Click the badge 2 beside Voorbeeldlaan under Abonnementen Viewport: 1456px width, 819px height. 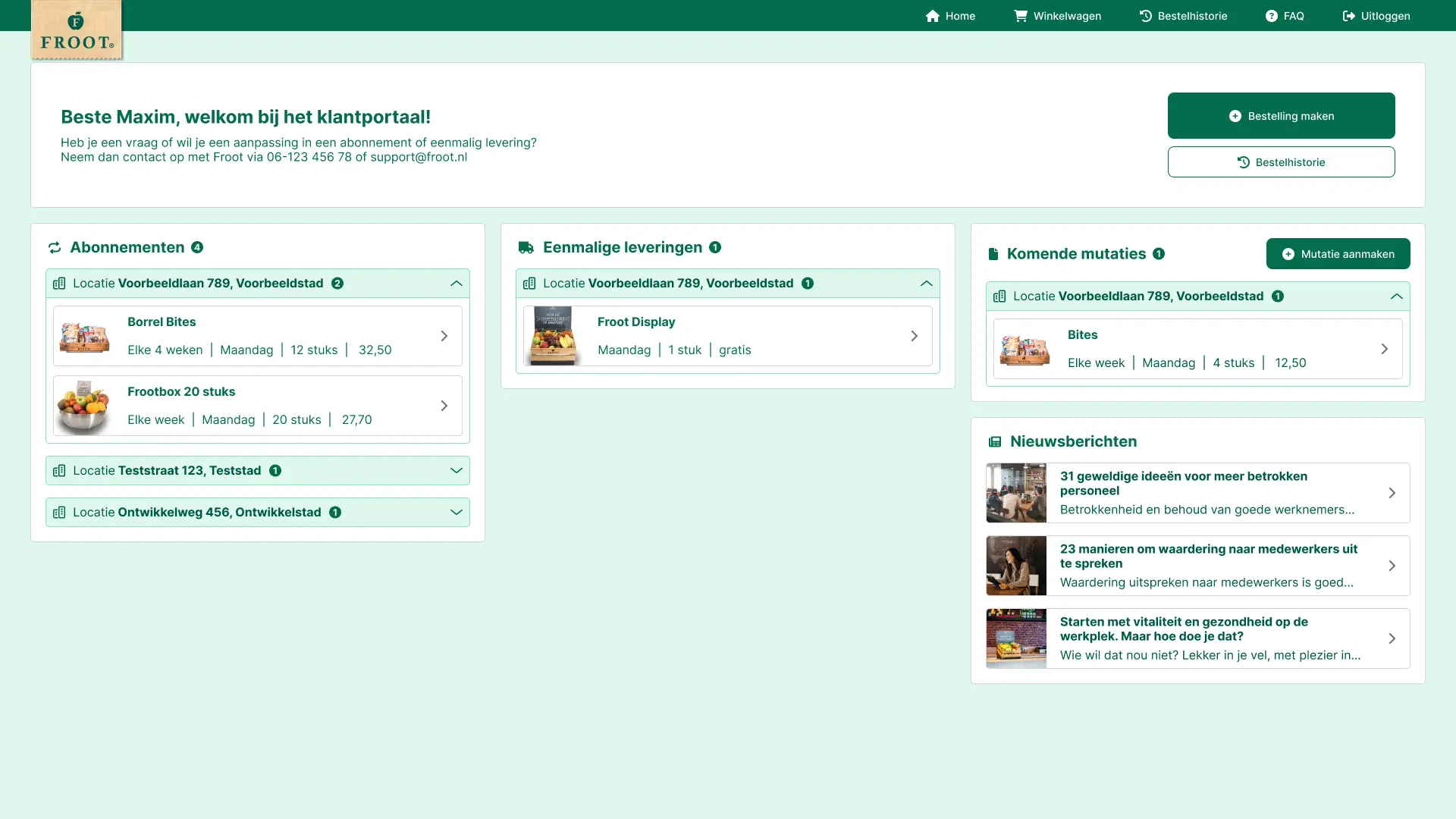tap(337, 284)
